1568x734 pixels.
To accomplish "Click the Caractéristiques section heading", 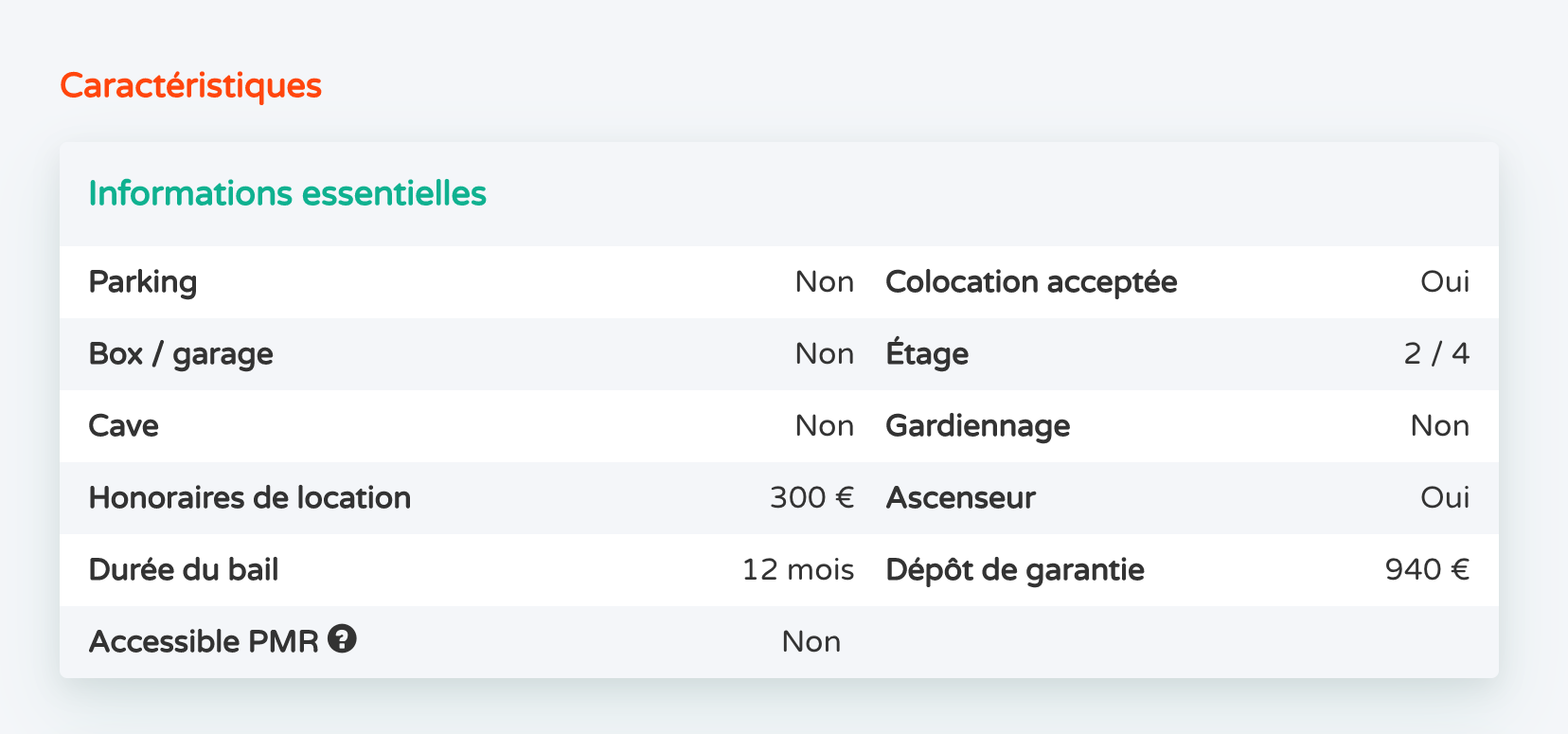I will [x=191, y=85].
